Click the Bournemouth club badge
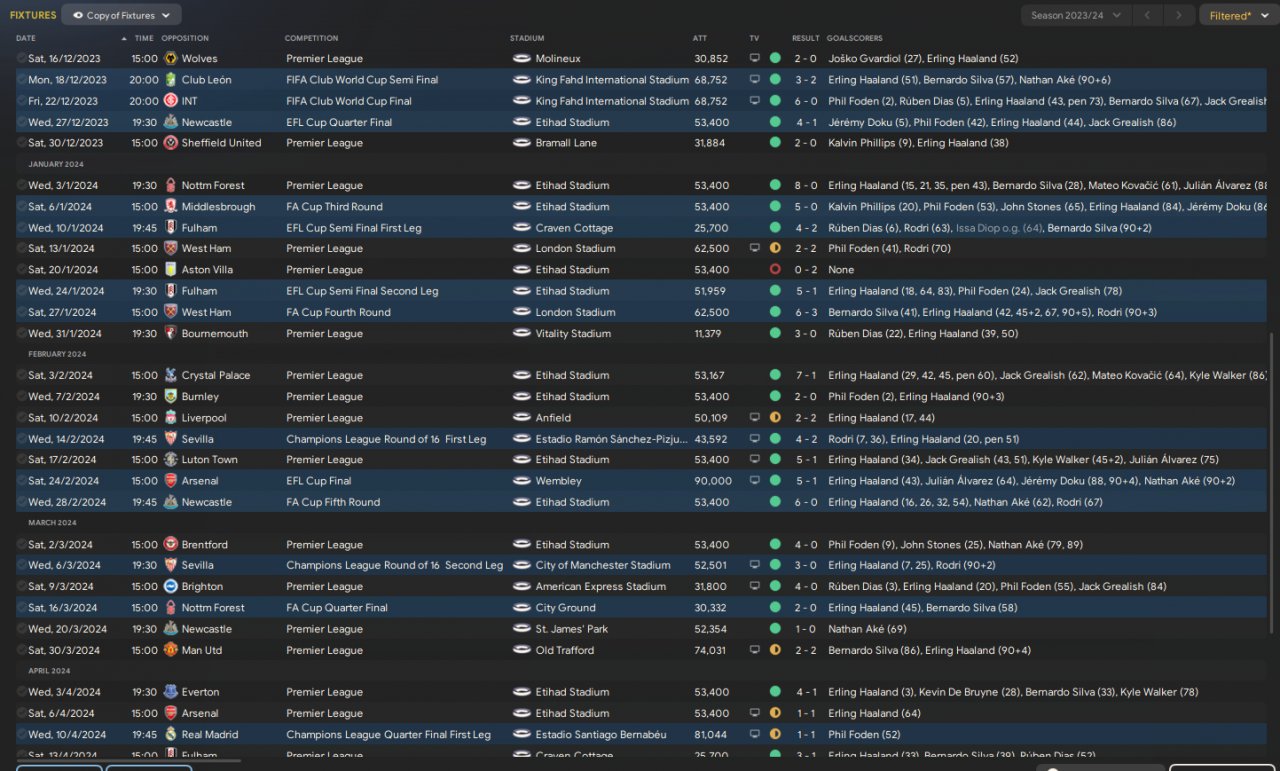 tap(170, 334)
